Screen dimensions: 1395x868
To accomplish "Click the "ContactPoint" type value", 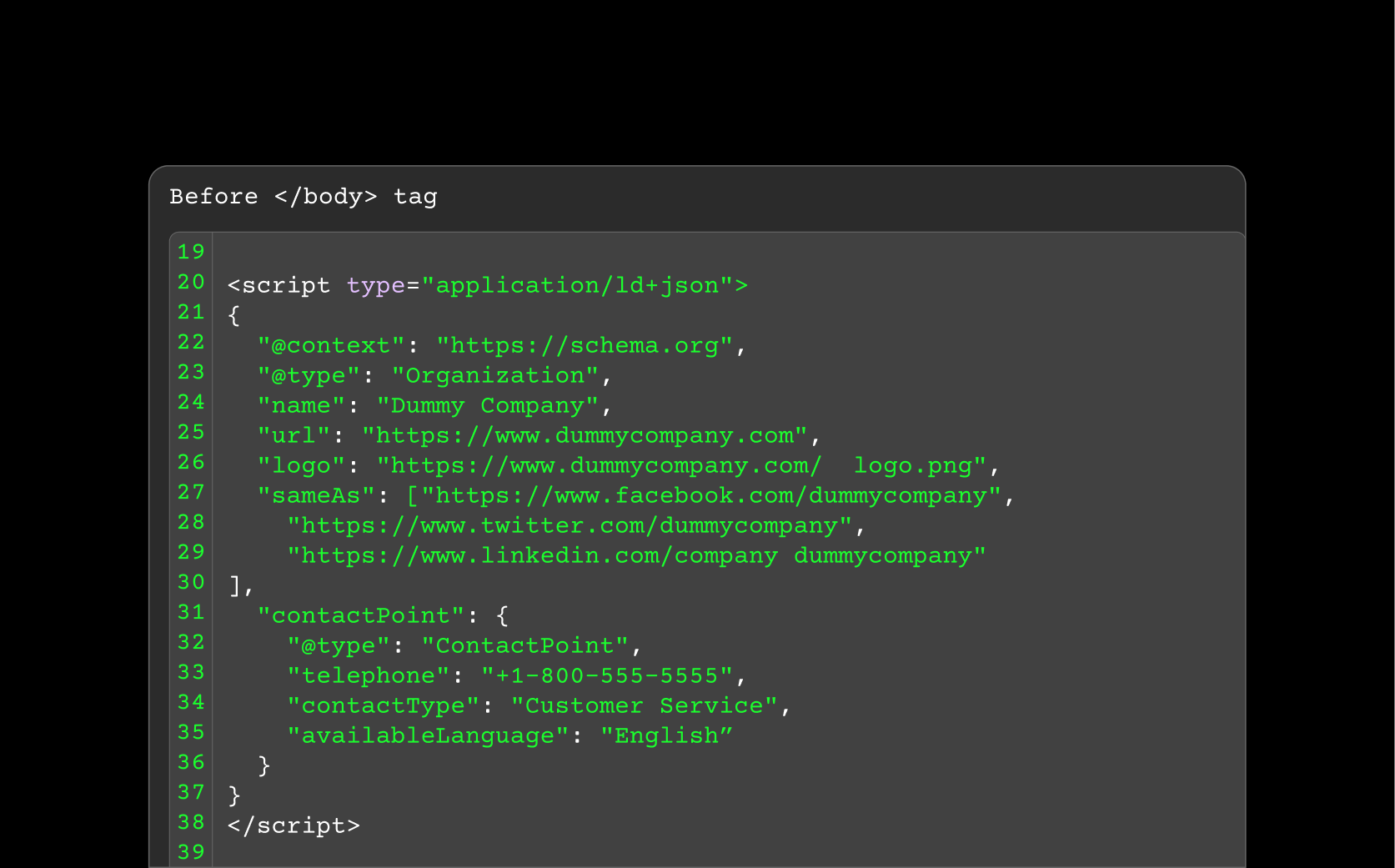I will point(524,646).
